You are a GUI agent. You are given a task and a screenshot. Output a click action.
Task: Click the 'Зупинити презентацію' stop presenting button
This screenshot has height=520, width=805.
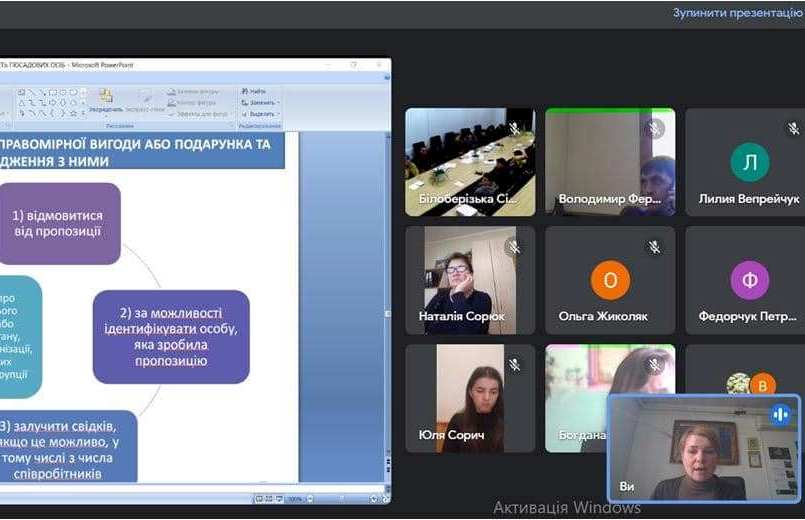pos(738,13)
